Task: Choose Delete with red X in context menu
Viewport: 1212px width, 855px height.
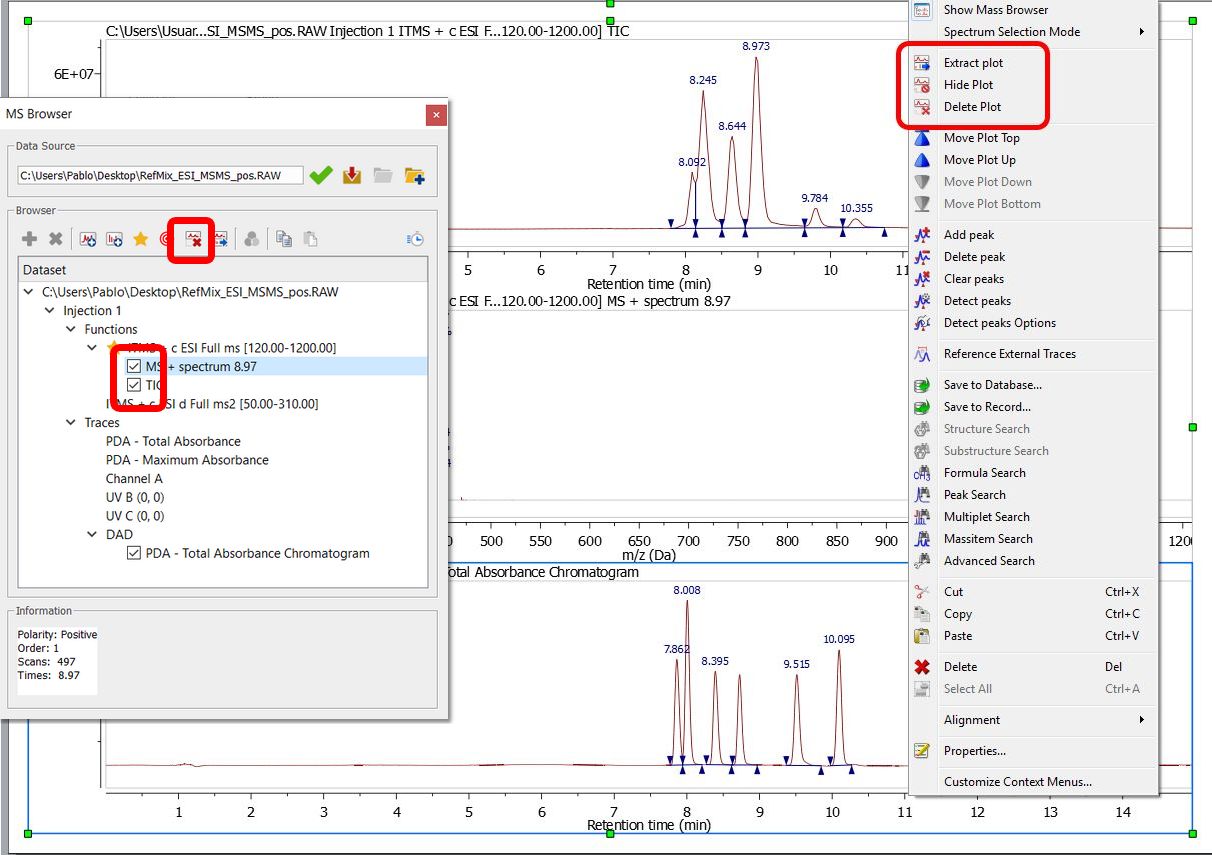Action: pyautogui.click(x=1033, y=667)
